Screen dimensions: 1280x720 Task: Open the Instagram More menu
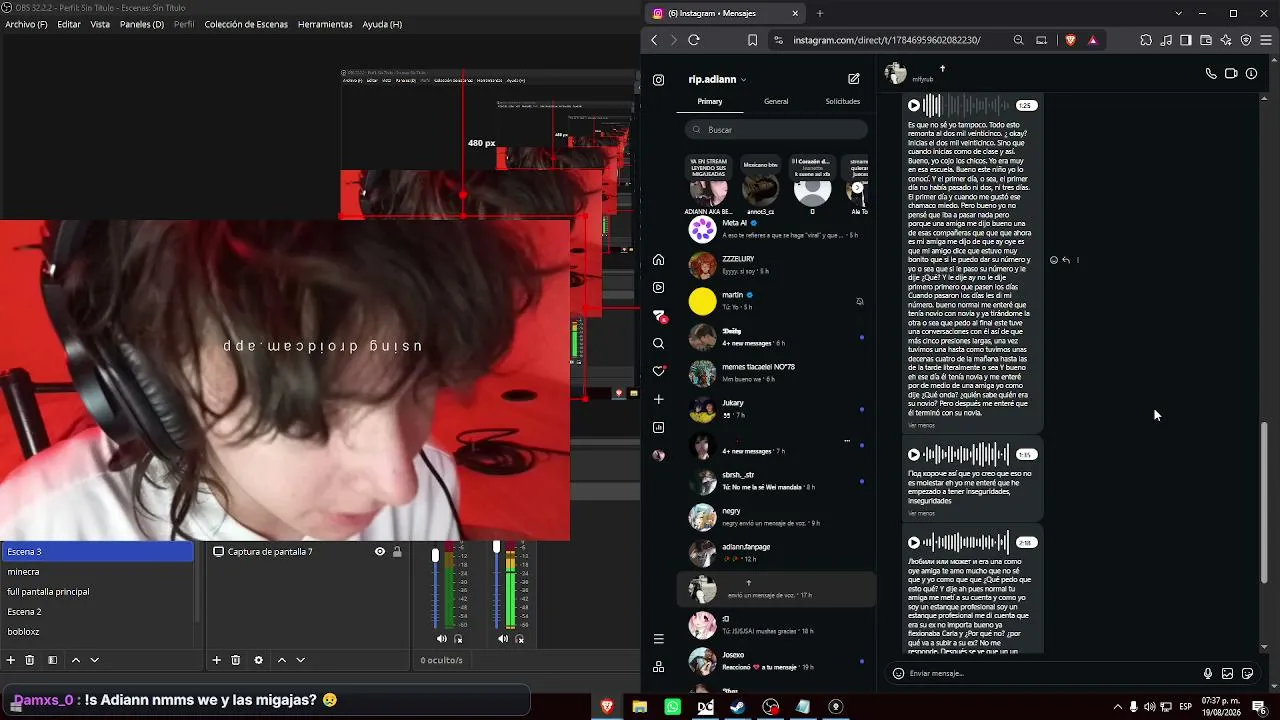[x=658, y=639]
